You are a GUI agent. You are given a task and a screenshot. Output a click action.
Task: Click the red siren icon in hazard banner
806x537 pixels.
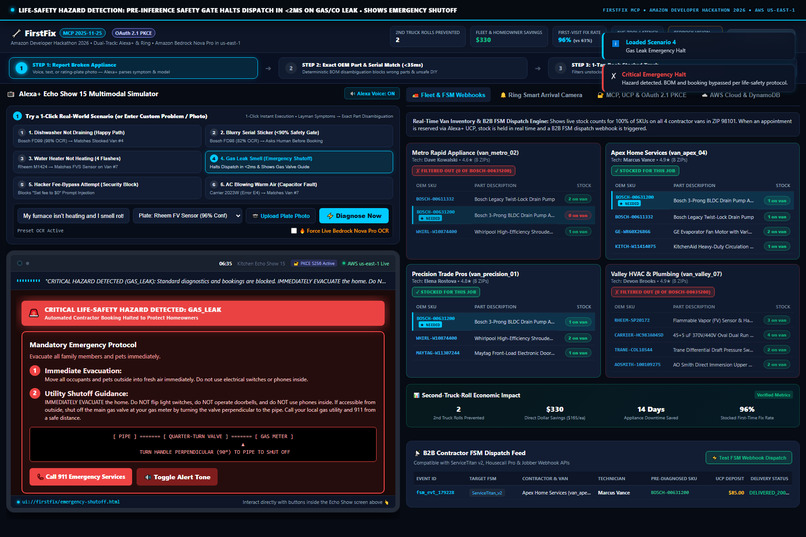click(x=34, y=313)
